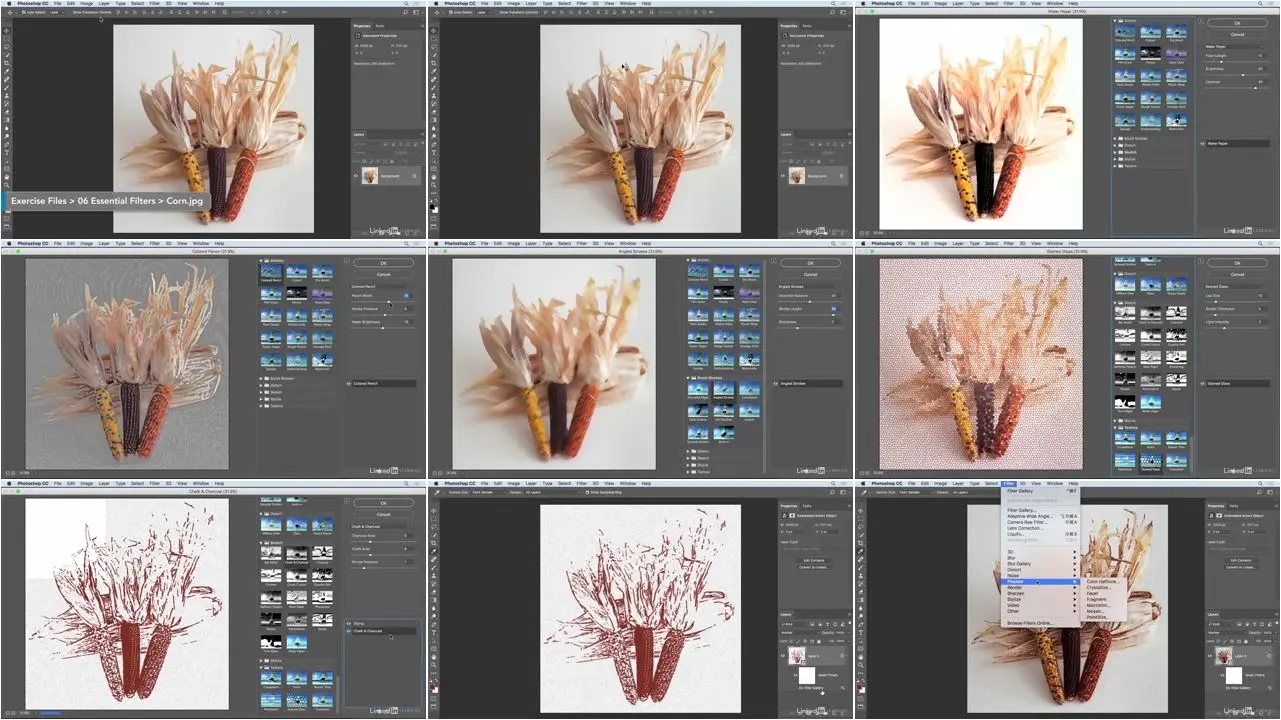
Task: Toggle the Stained Glass effect layer eye
Action: pyautogui.click(x=1202, y=383)
